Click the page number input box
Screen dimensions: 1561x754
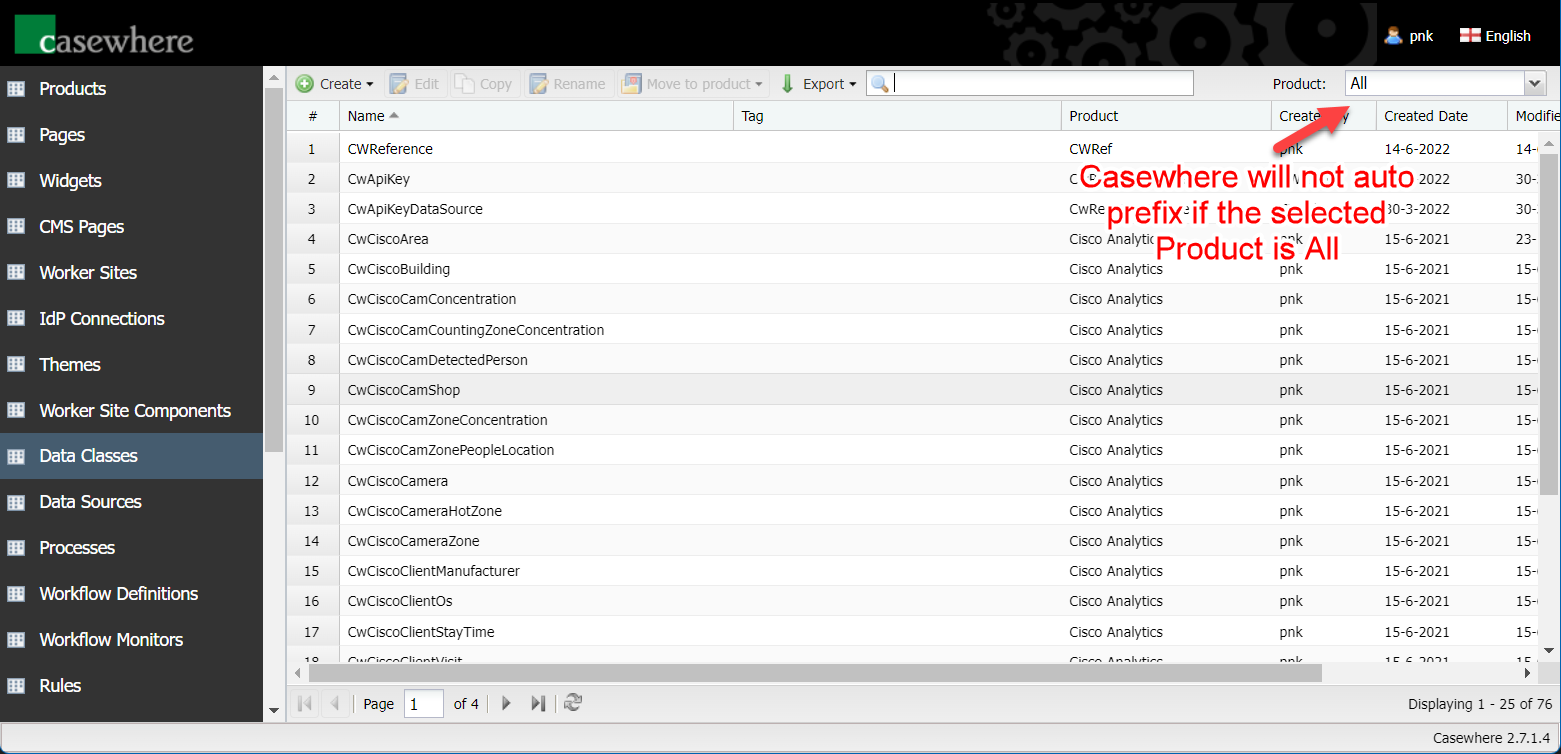(423, 704)
